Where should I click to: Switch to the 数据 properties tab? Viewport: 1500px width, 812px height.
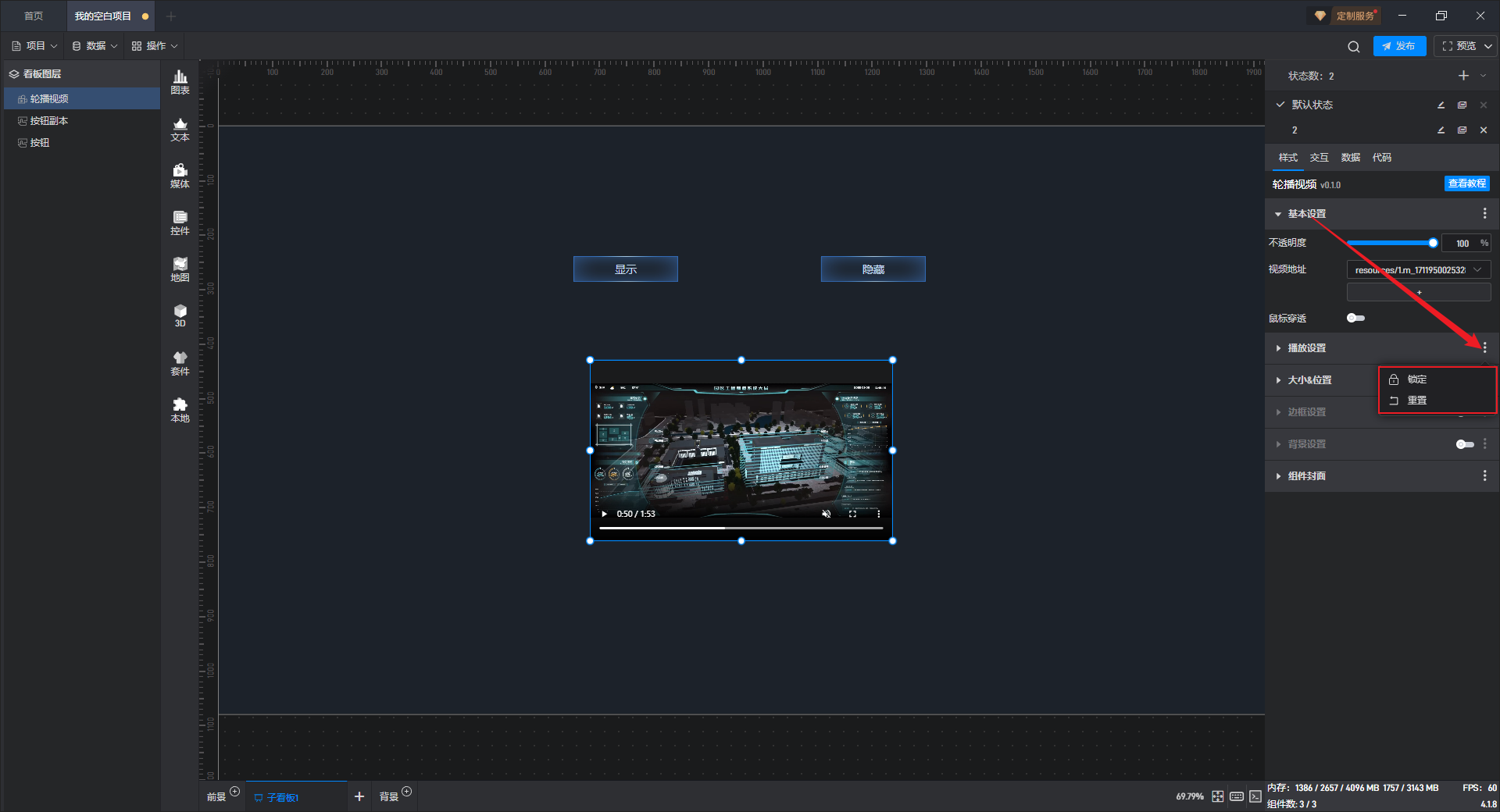pos(1350,158)
